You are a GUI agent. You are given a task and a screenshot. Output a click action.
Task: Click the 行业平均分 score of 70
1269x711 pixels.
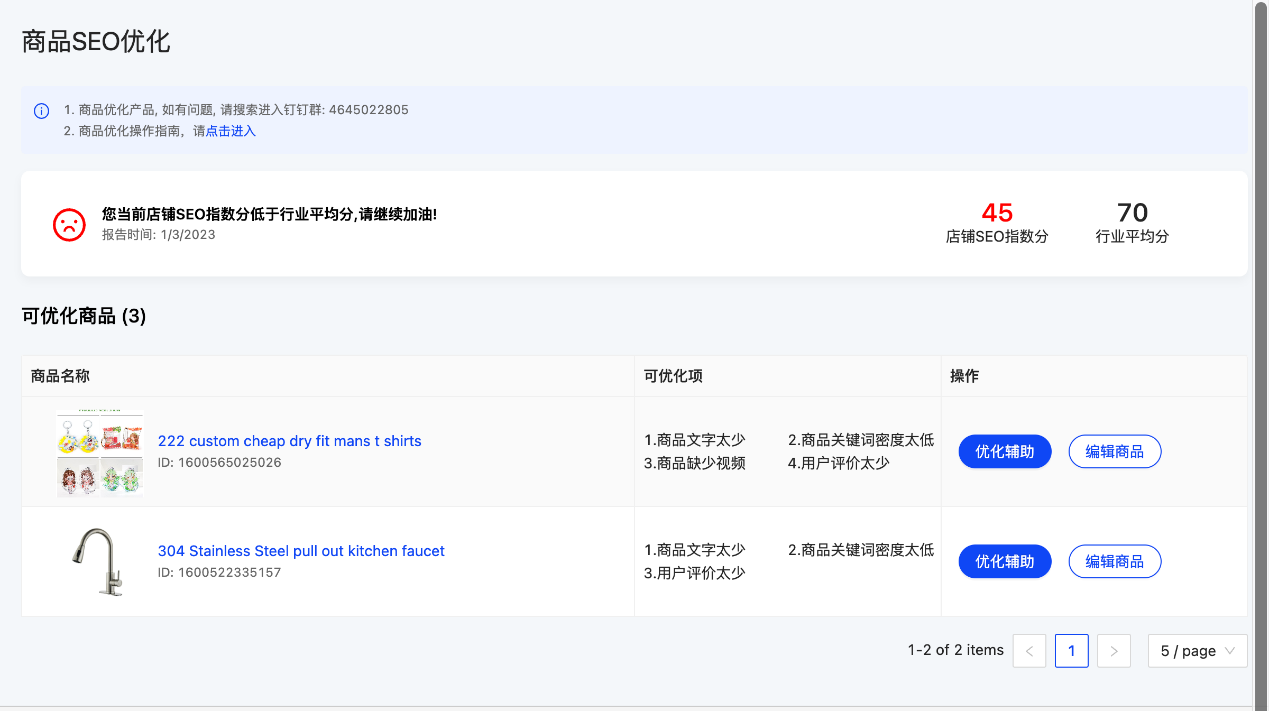(1131, 212)
